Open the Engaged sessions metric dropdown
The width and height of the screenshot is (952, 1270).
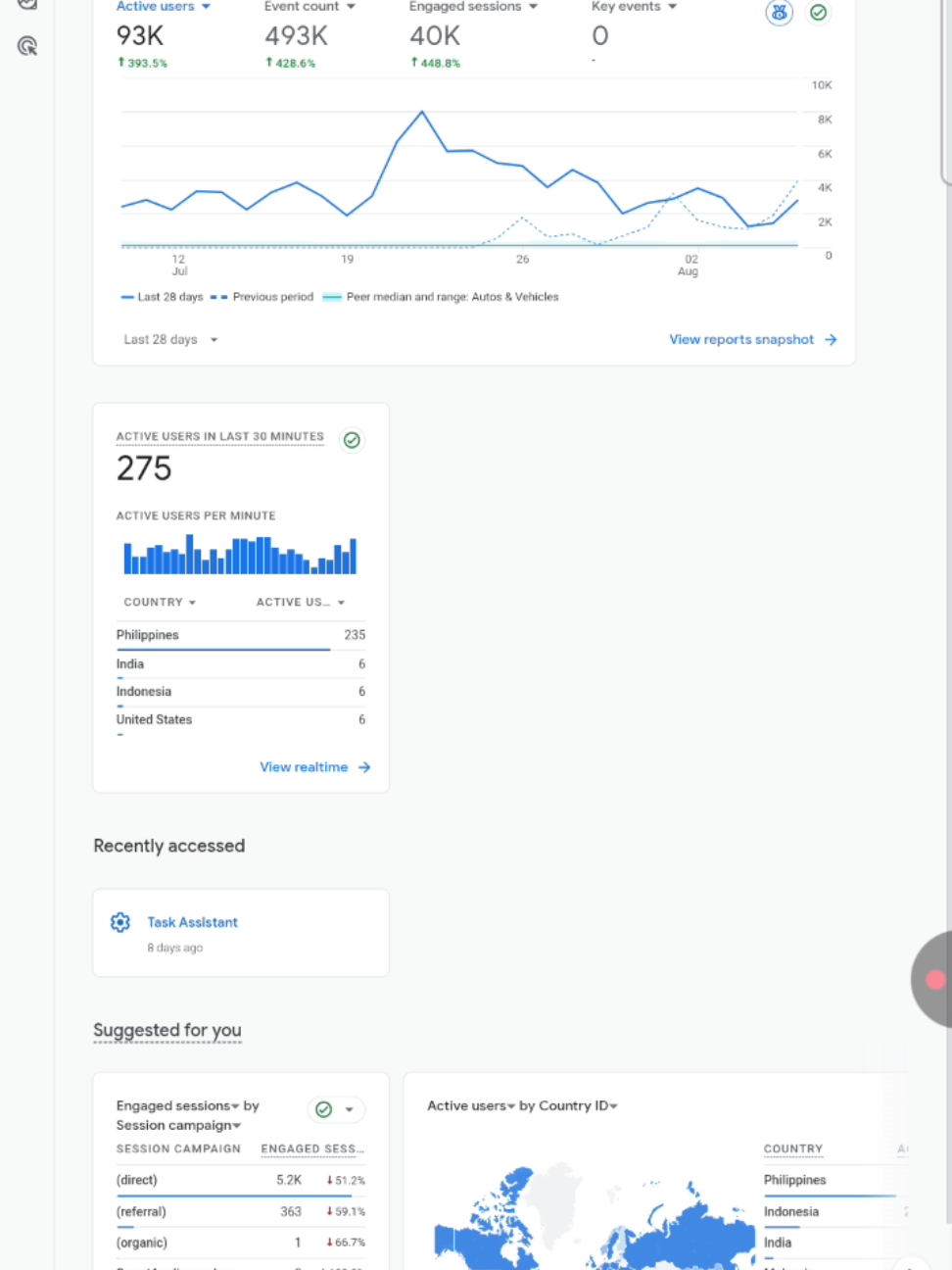pyautogui.click(x=474, y=7)
